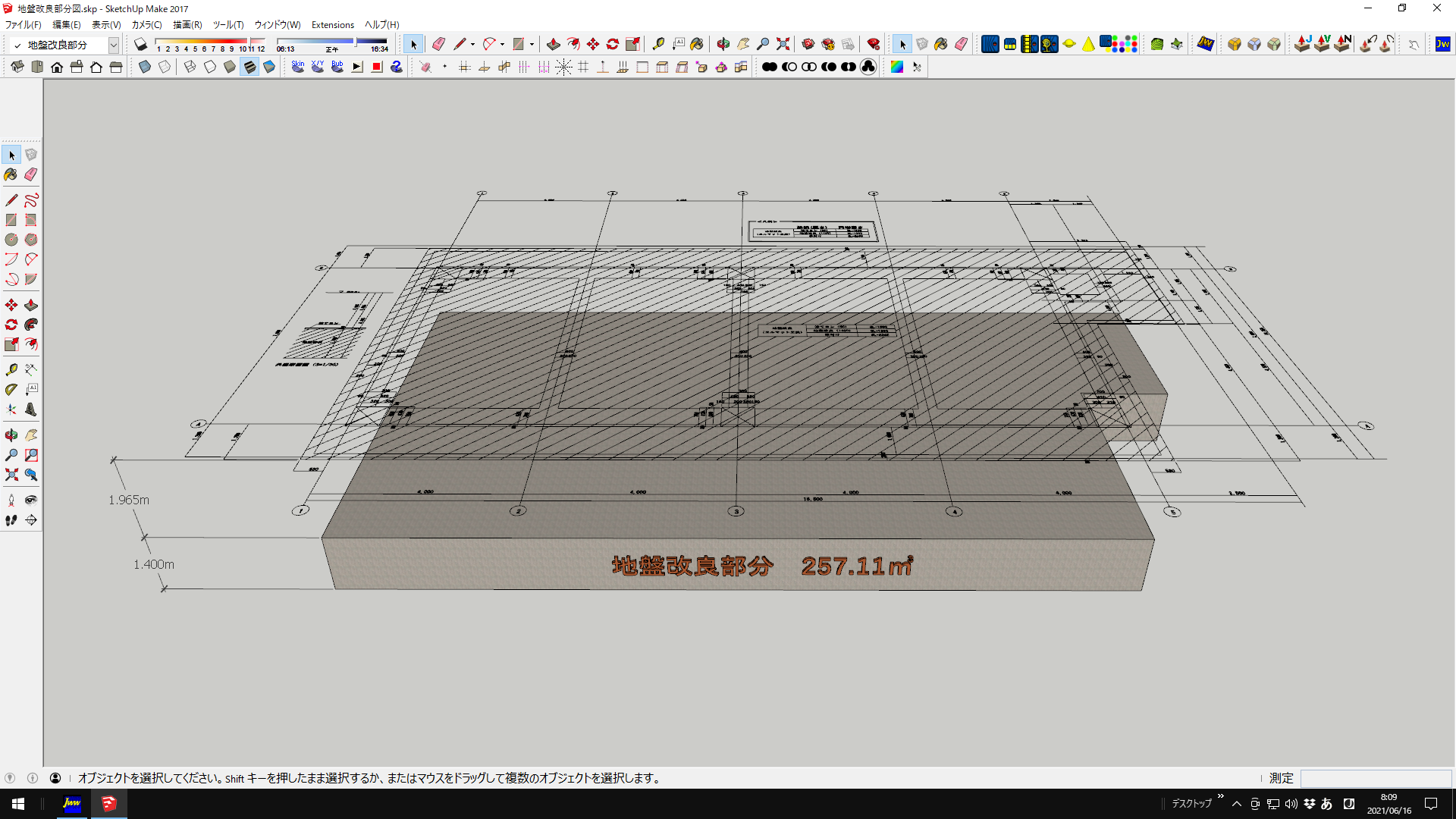1456x819 pixels.
Task: Click the Skin soap bubble tool
Action: (x=298, y=67)
